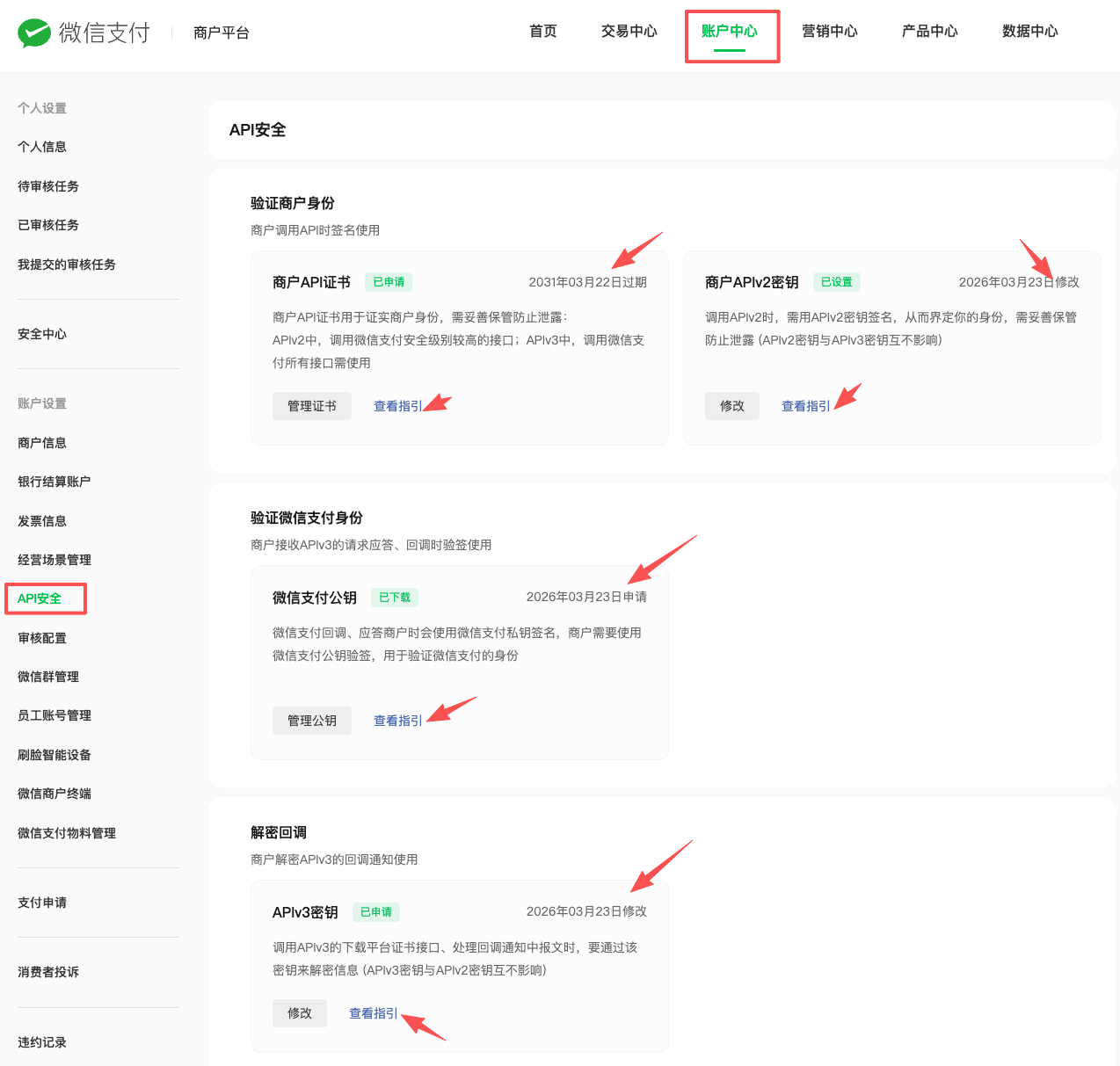Open 员工账号管理 in the sidebar

point(55,715)
